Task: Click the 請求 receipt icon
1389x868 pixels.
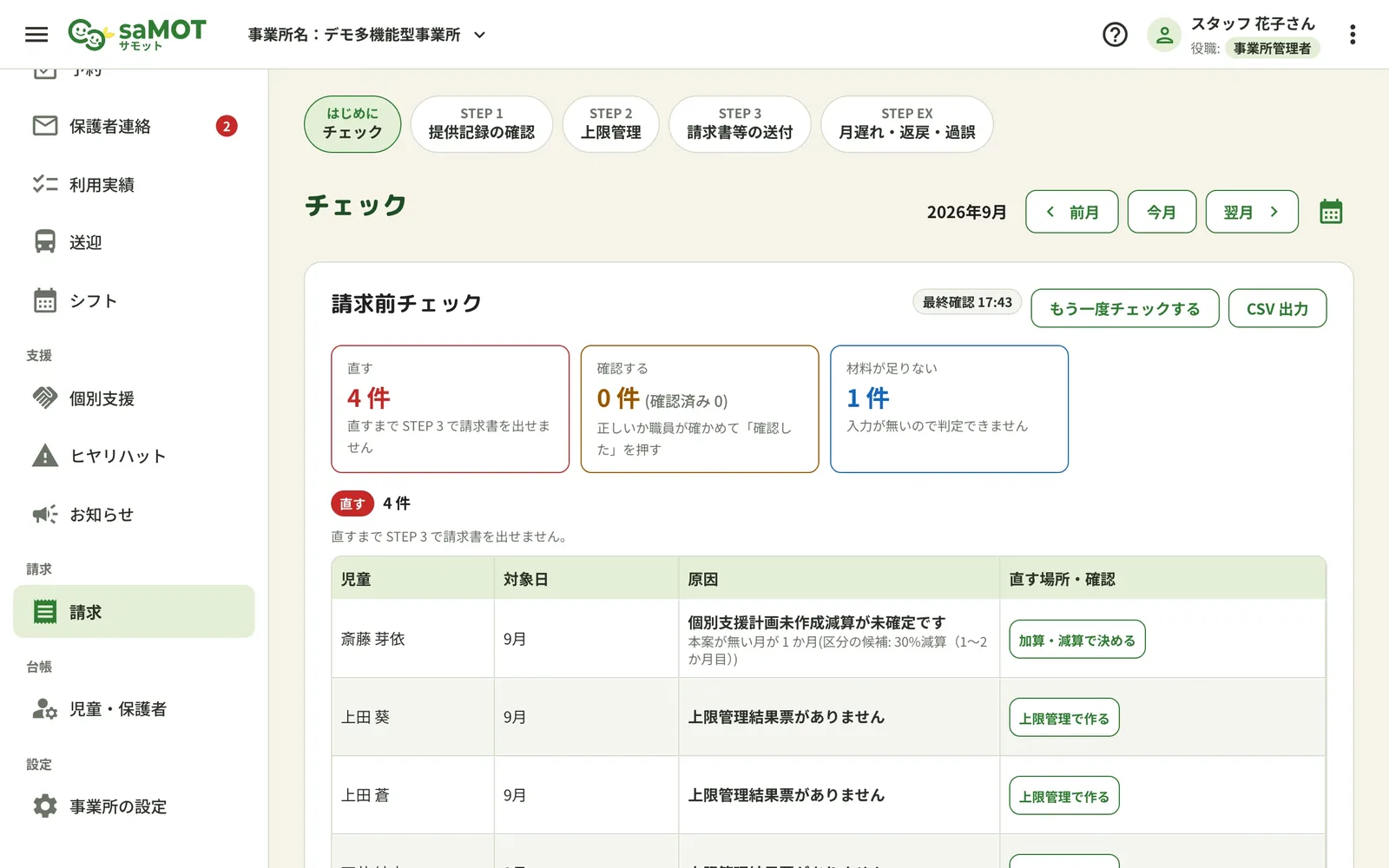Action: coord(45,612)
